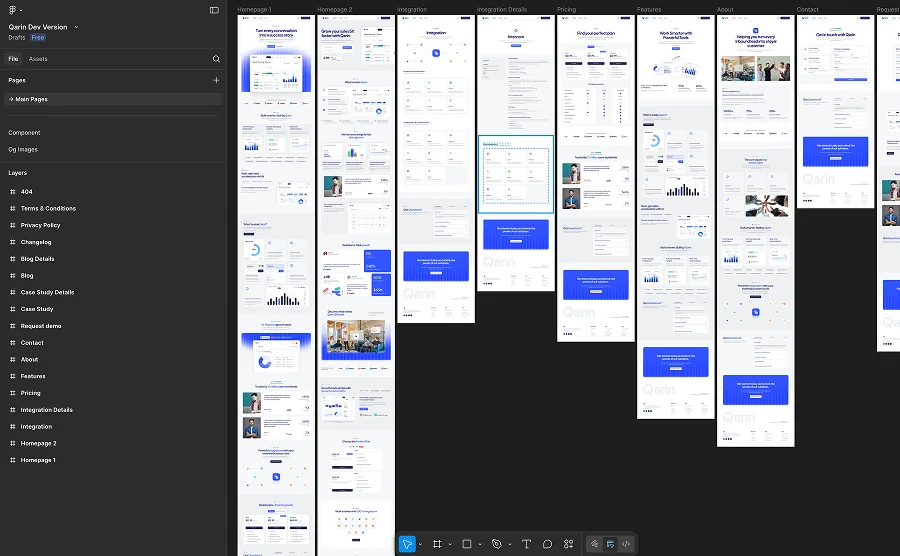Viewport: 900px width, 556px height.
Task: Select the Terms & Conditions layer
Action: coord(48,208)
